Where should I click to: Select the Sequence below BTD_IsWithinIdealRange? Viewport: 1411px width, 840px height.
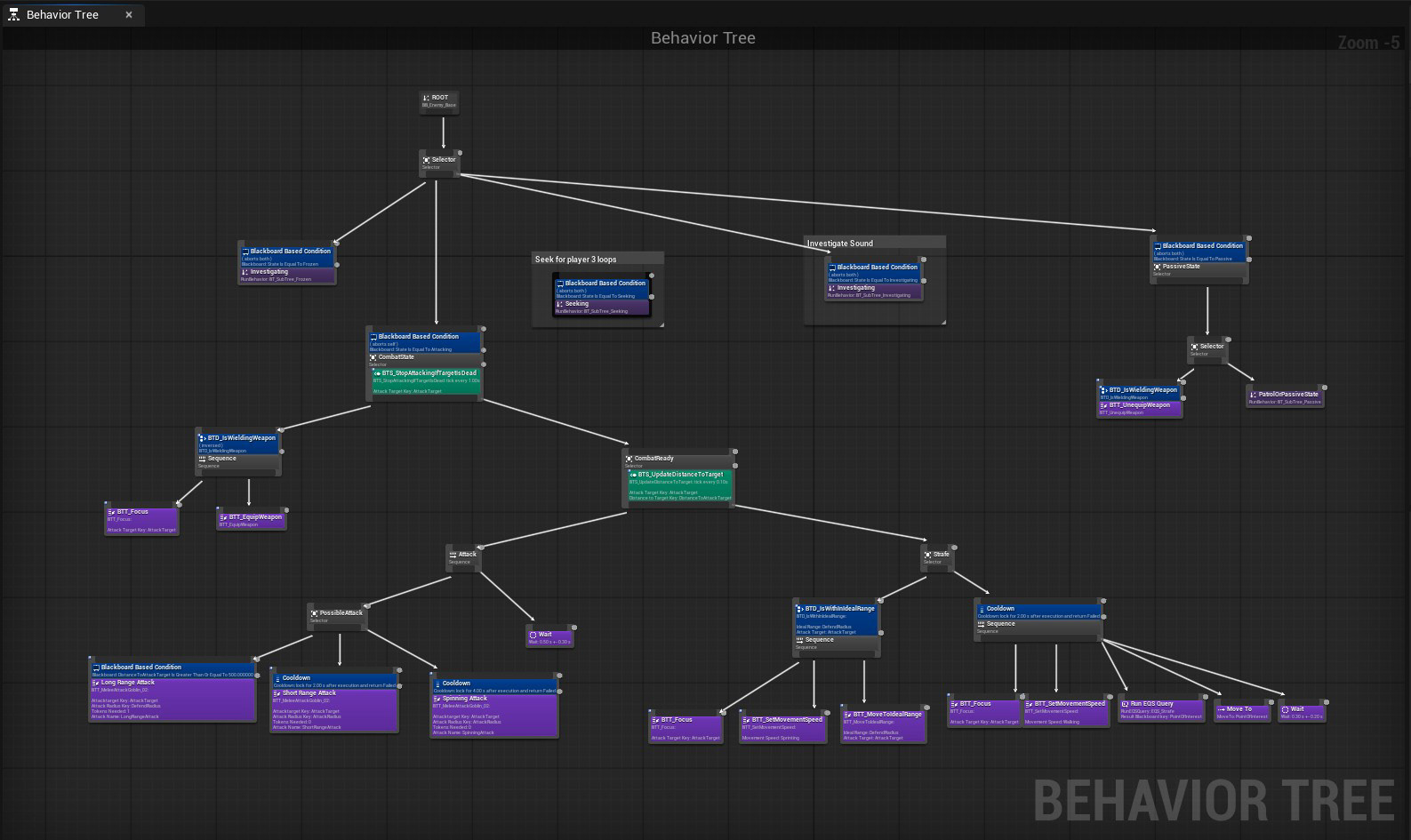836,643
